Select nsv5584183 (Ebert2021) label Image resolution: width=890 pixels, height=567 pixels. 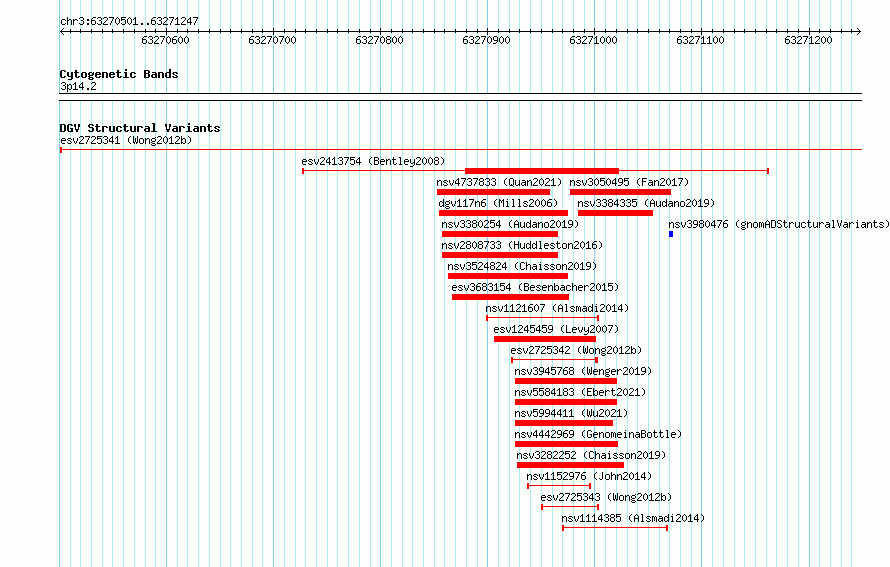coord(580,392)
